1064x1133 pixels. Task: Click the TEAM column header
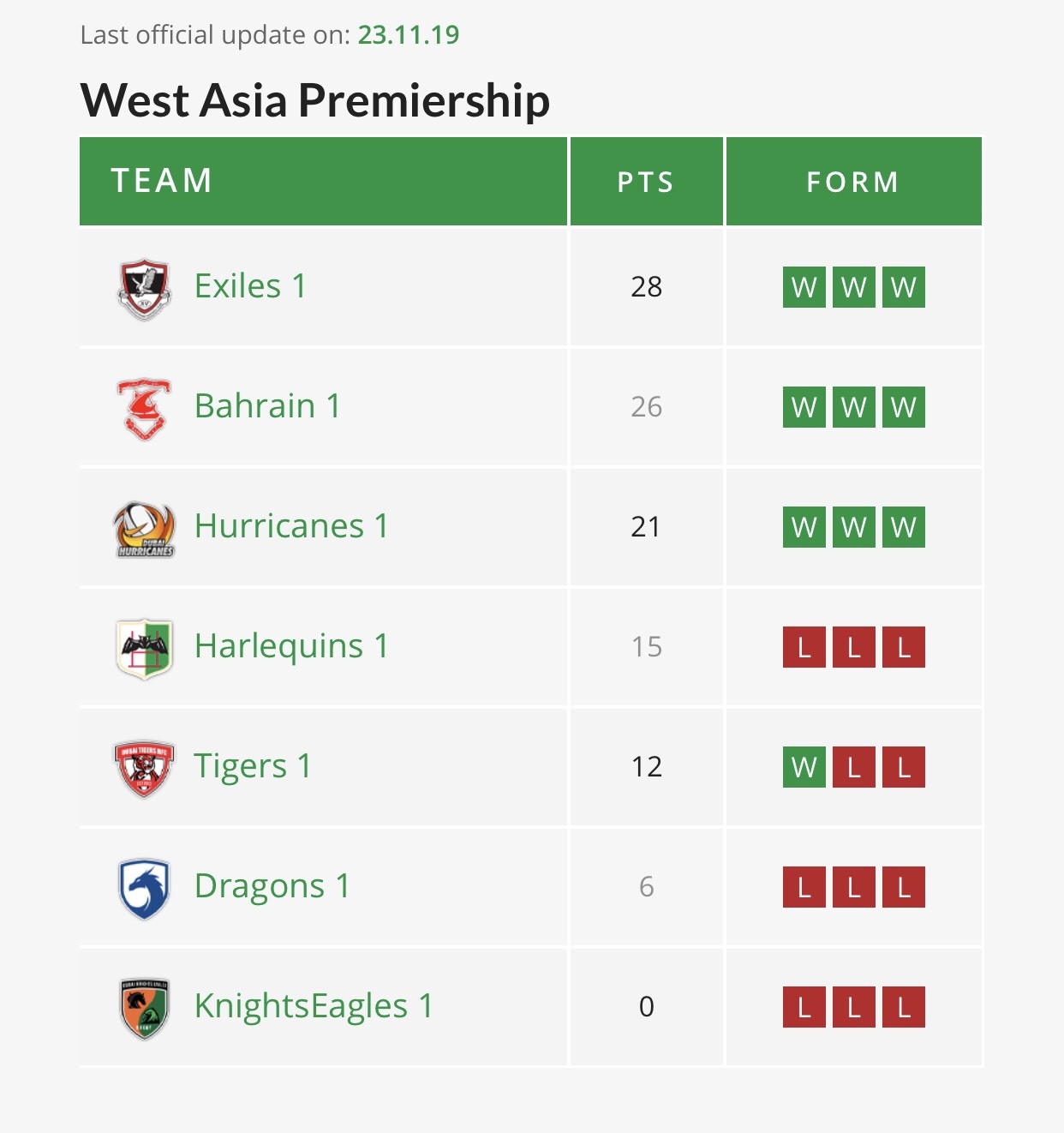pos(324,182)
